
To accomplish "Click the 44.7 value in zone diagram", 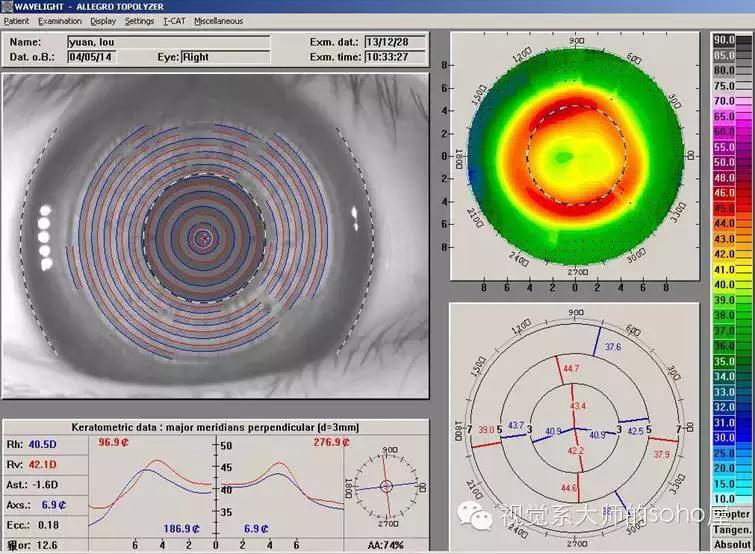I will click(571, 369).
